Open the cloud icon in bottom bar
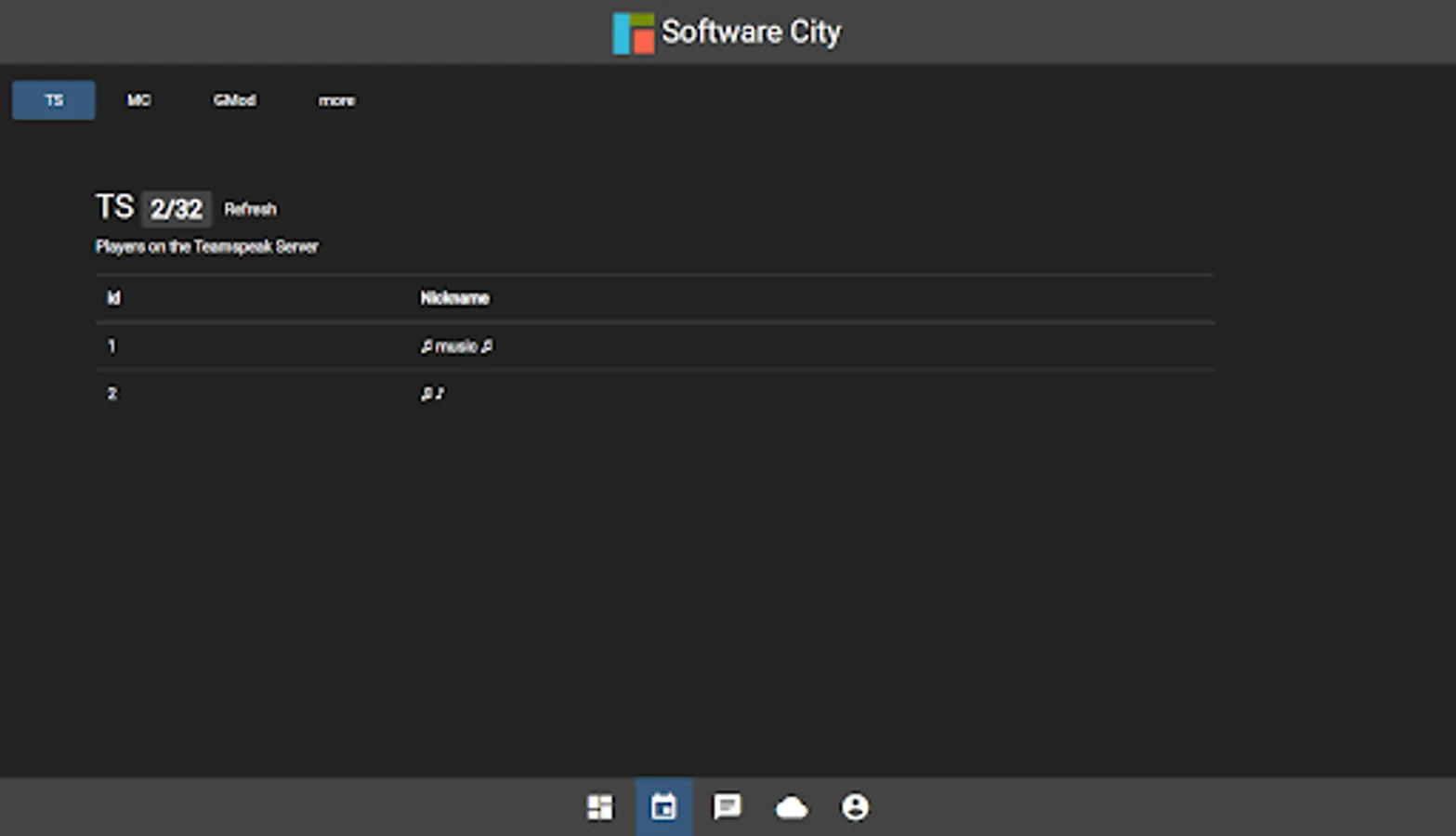This screenshot has width=1456, height=836. (791, 807)
